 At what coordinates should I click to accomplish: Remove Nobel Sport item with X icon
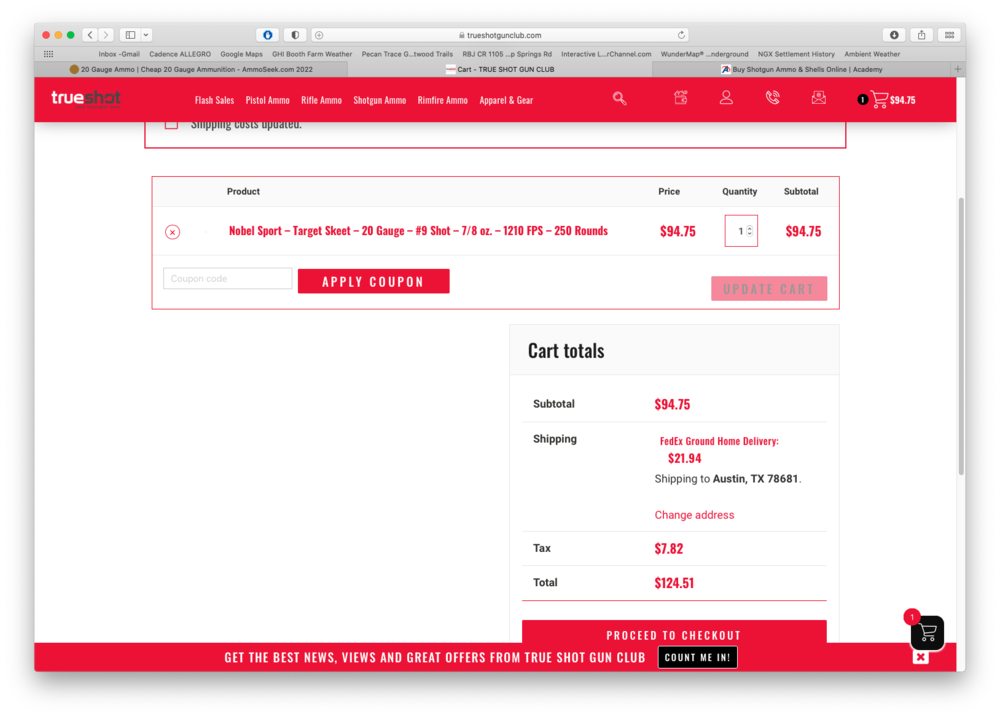(172, 232)
